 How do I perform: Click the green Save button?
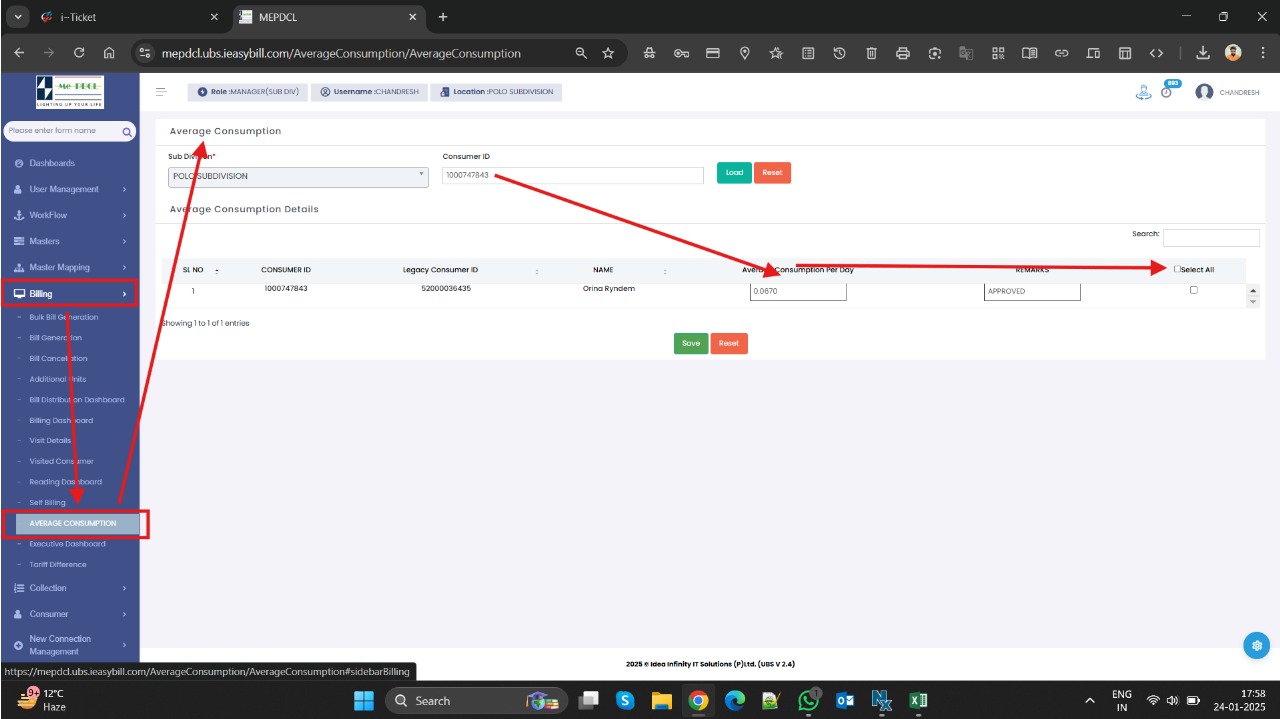pos(691,343)
